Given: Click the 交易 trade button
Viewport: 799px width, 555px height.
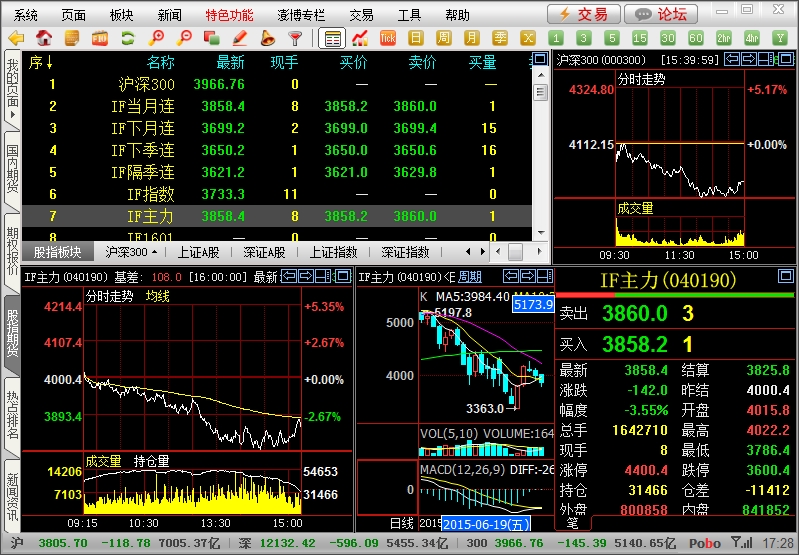Looking at the screenshot, I should pyautogui.click(x=582, y=14).
